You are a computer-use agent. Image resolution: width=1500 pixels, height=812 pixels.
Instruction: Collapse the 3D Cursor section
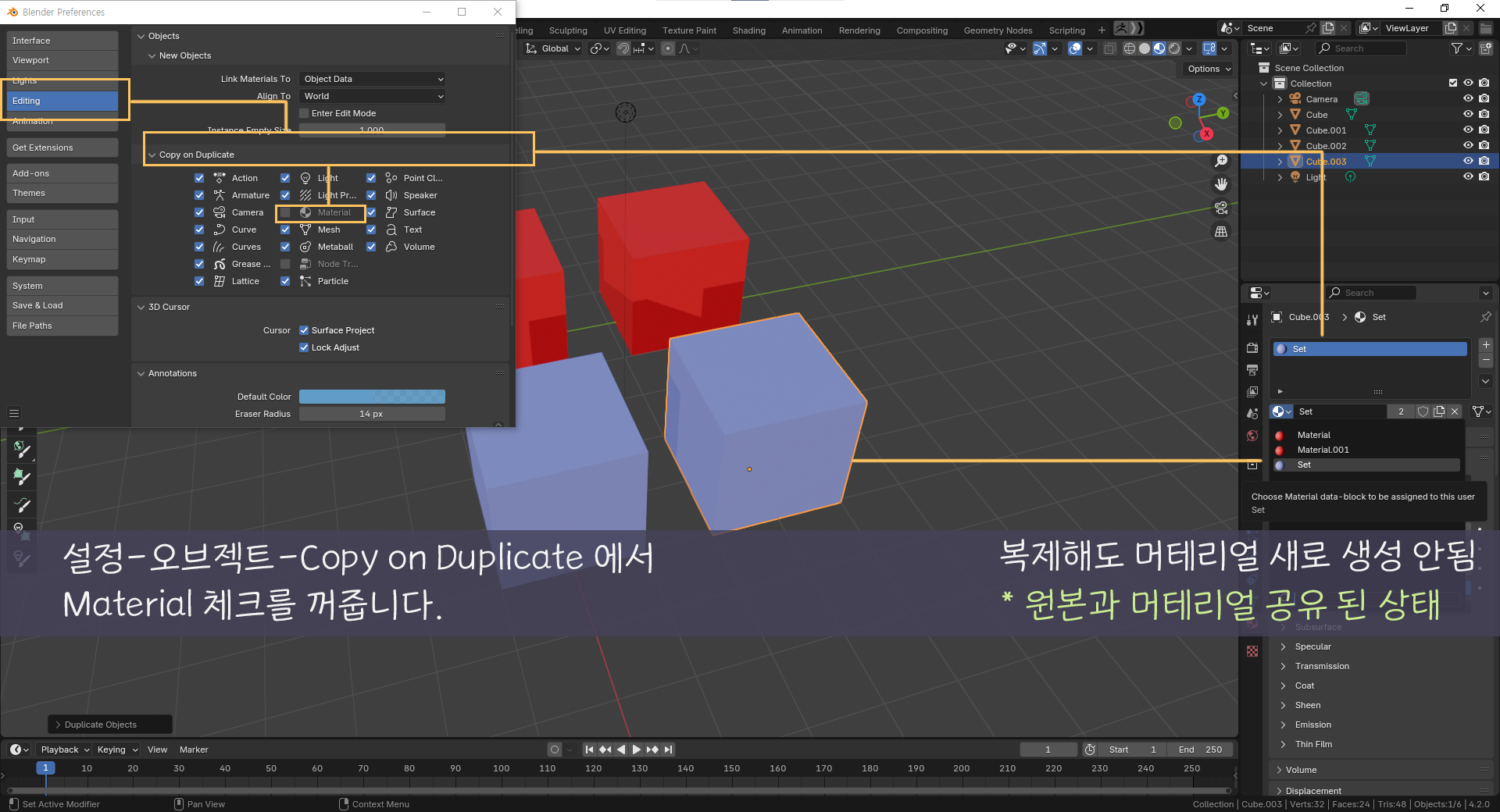[x=141, y=307]
